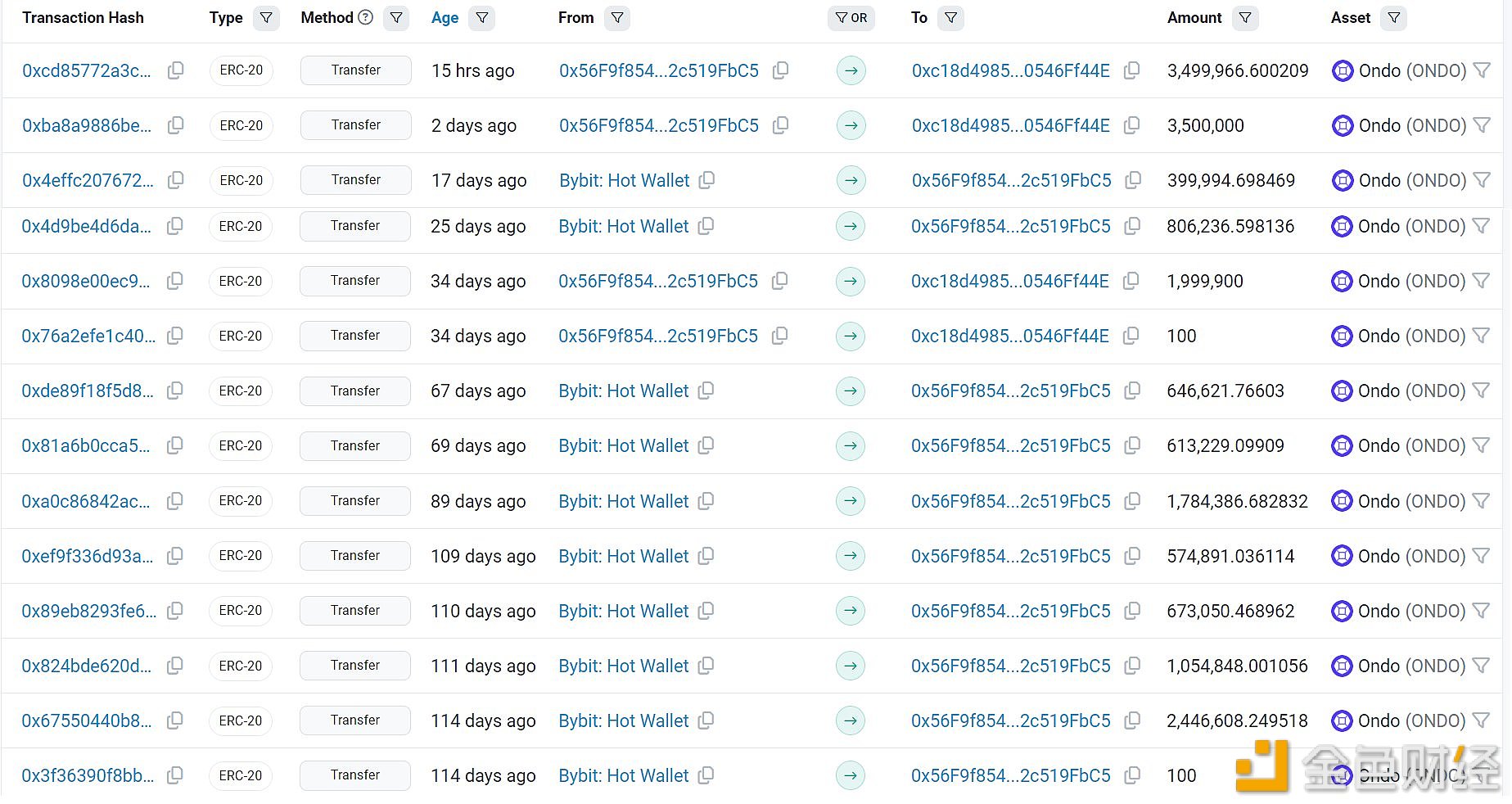Screen dimensions: 1512x804
Task: Open the From column filter
Action: [617, 18]
